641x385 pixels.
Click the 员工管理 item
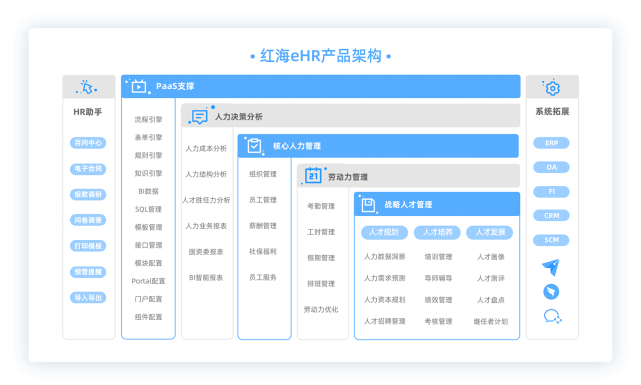tap(263, 200)
